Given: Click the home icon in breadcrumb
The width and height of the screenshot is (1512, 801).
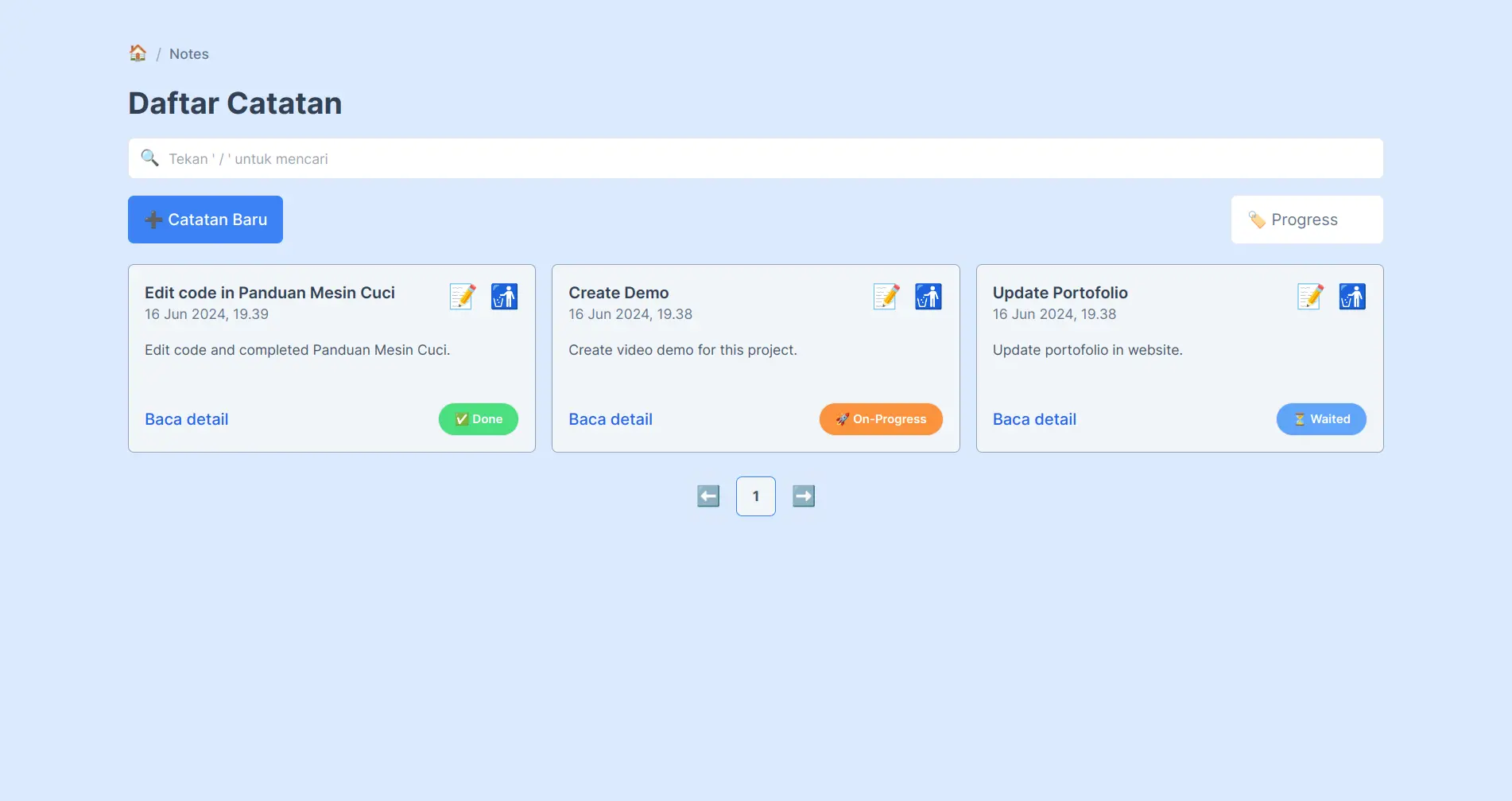Looking at the screenshot, I should 138,53.
